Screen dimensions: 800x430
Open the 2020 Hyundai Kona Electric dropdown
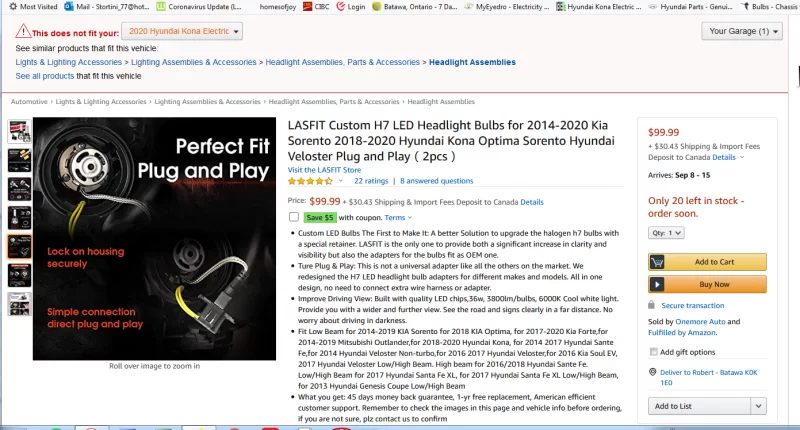click(x=182, y=31)
